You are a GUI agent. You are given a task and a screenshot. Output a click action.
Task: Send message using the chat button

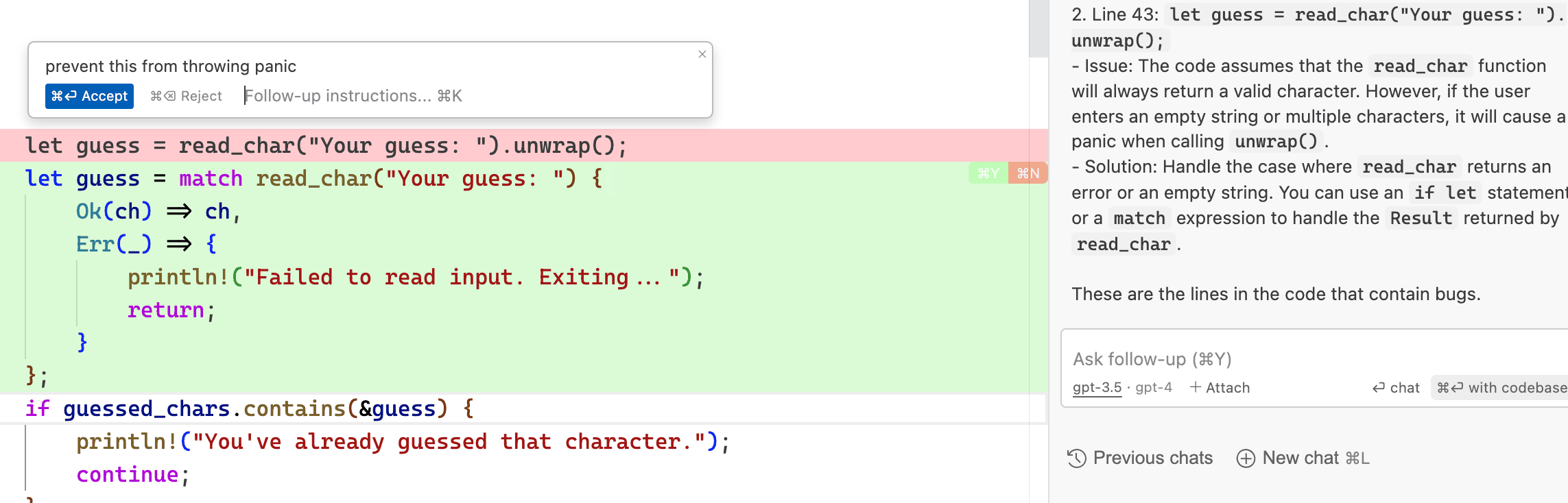[x=1396, y=388]
